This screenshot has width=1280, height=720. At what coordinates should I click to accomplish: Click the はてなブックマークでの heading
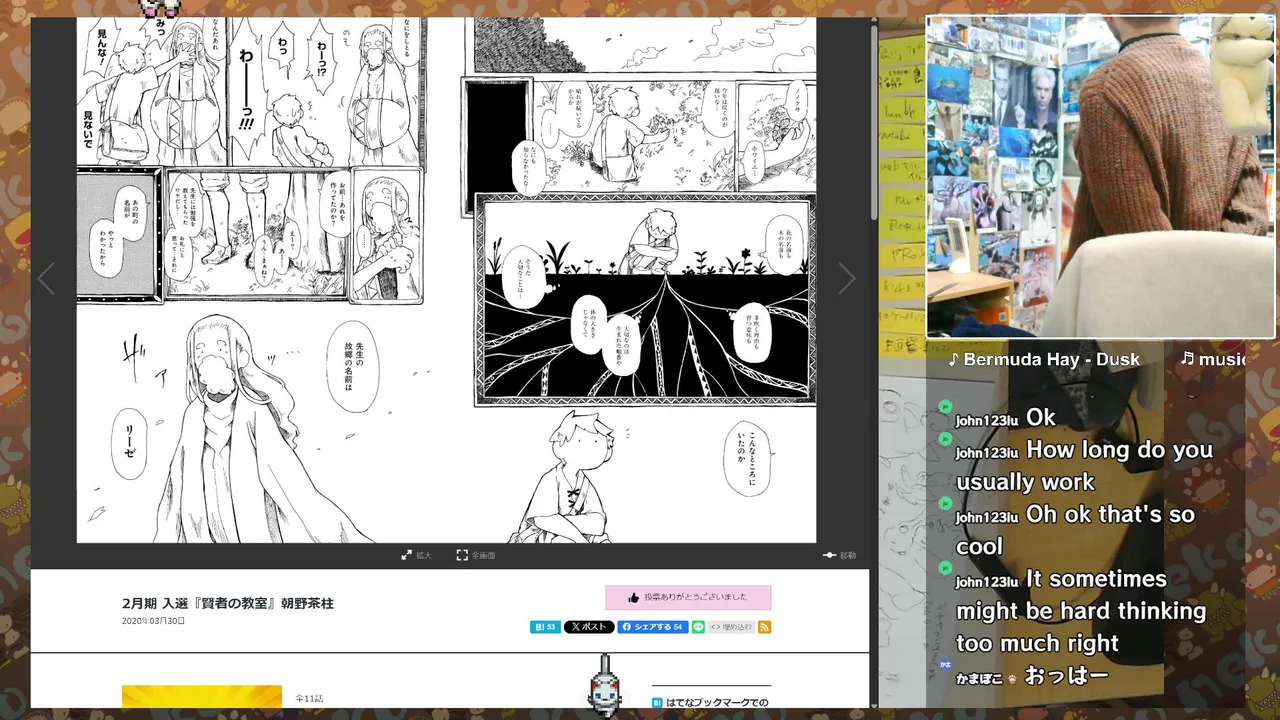coord(716,702)
